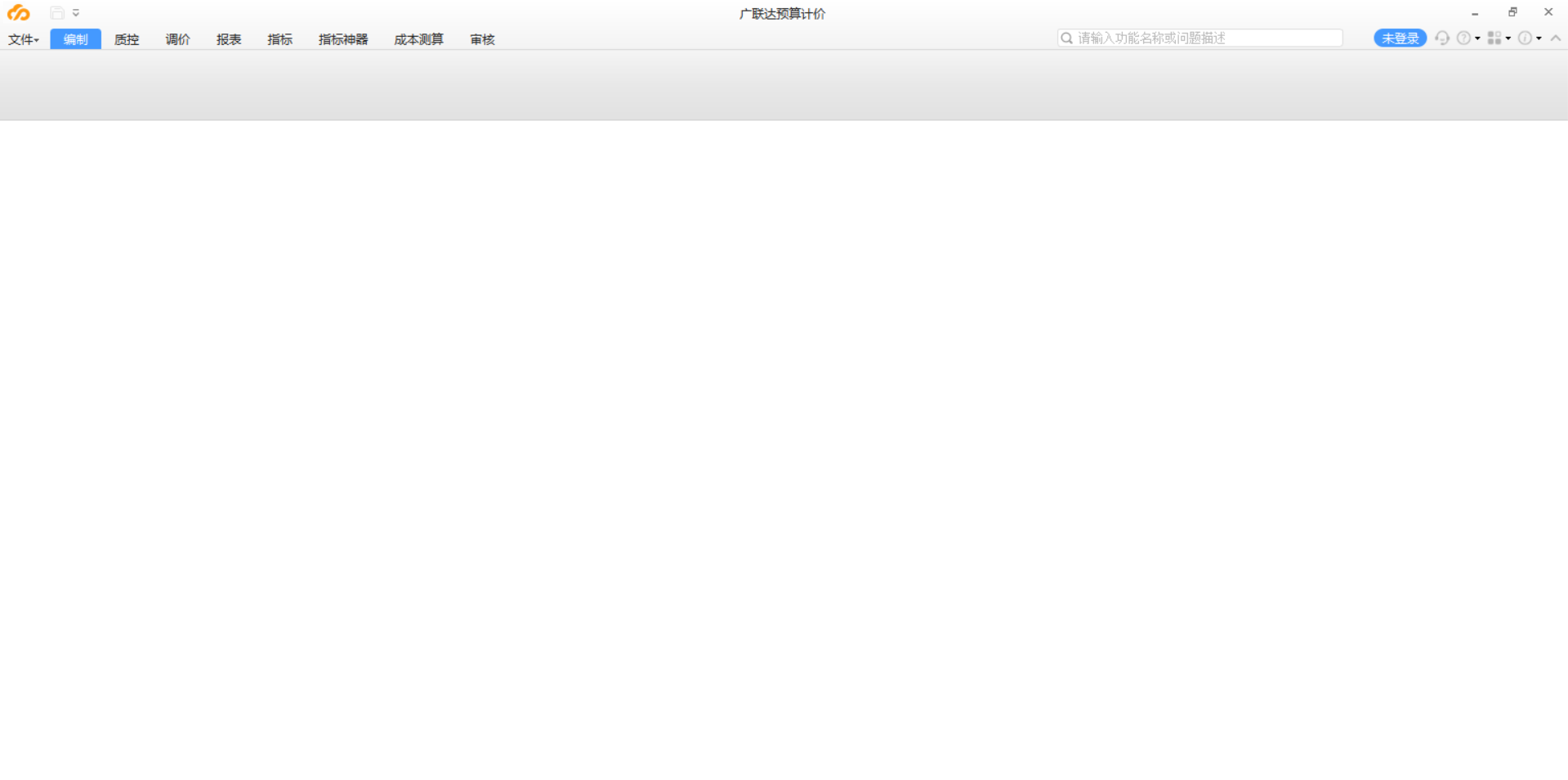
Task: Switch to the 指标 tab
Action: tap(279, 39)
